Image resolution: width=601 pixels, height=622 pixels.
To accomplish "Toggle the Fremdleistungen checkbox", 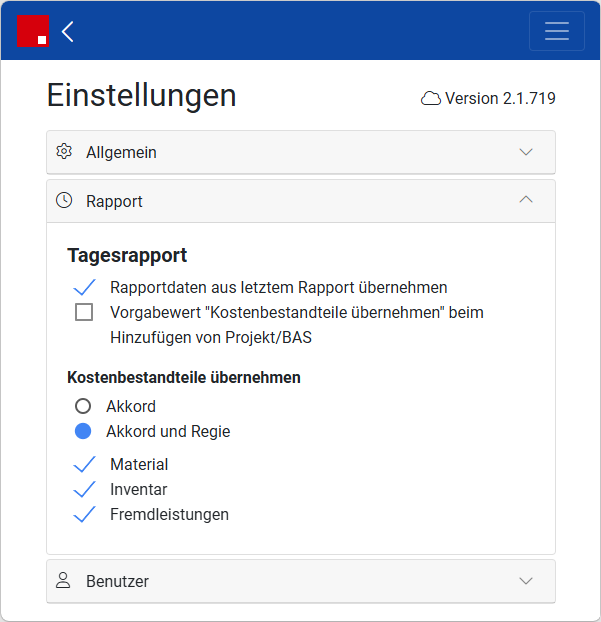I will 84,514.
